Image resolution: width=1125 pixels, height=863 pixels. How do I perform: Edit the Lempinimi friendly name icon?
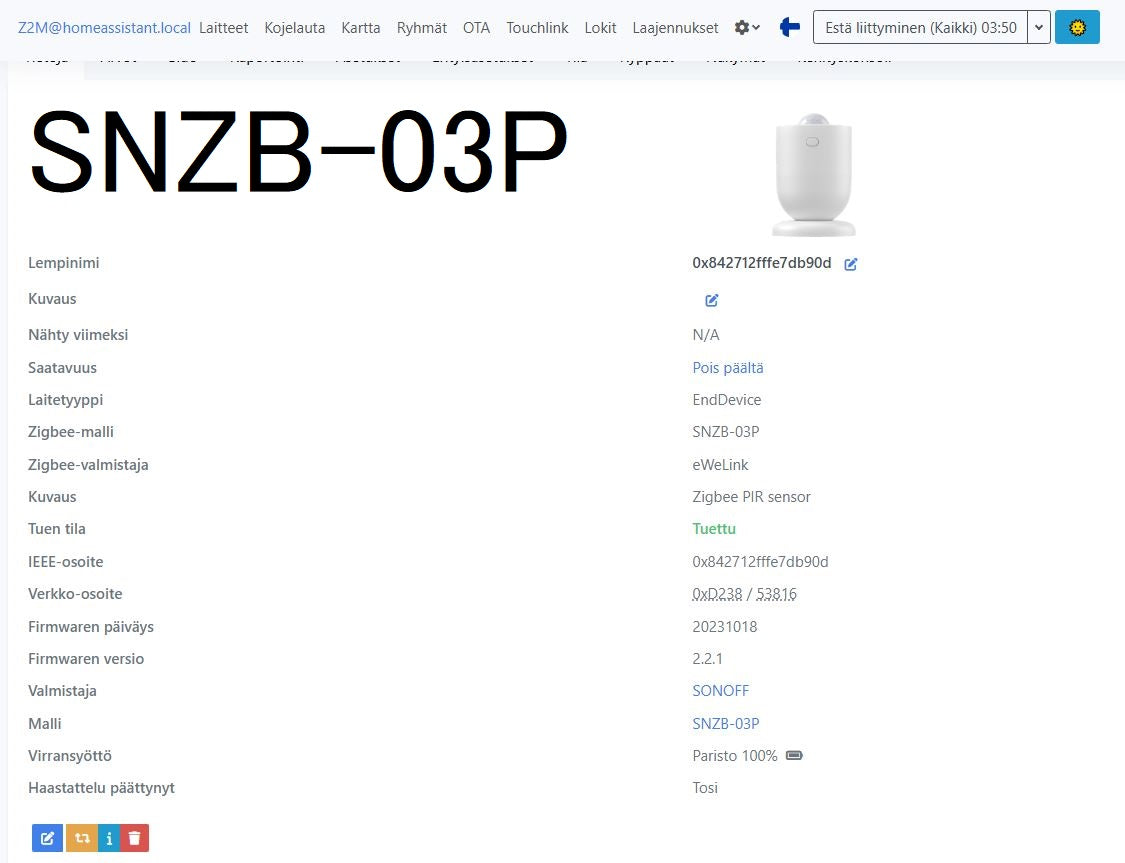[x=850, y=264]
